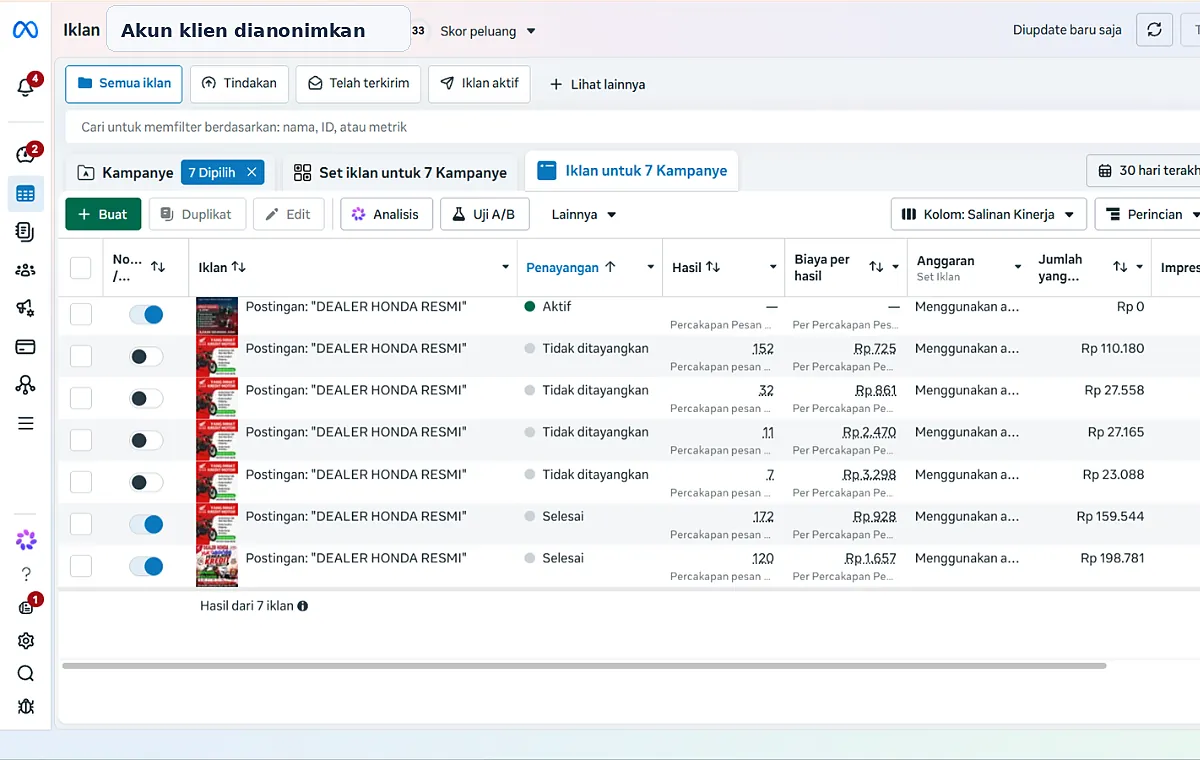
Task: Select the Tindakan tab
Action: coord(239,84)
